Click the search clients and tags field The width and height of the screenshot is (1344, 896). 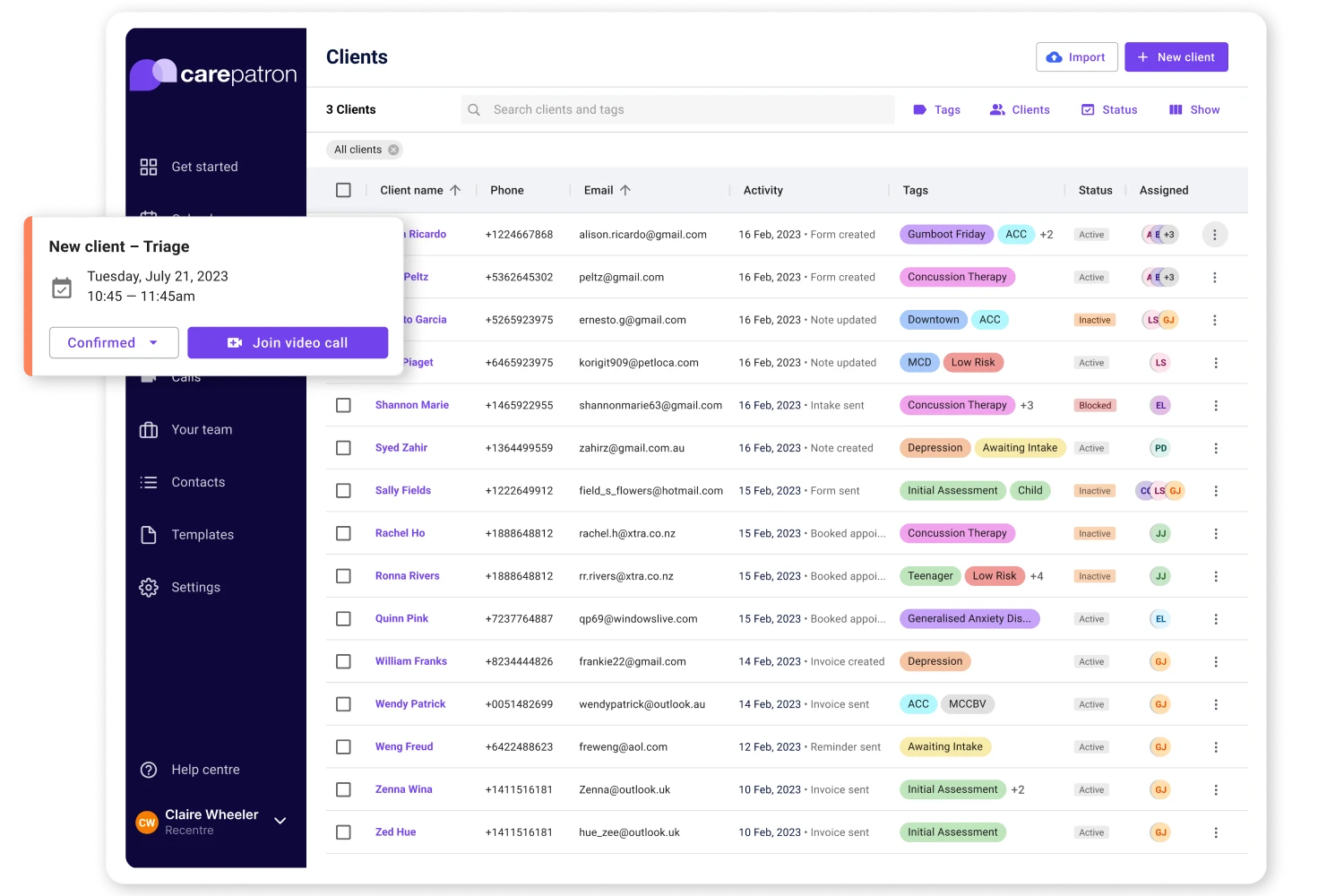click(676, 109)
